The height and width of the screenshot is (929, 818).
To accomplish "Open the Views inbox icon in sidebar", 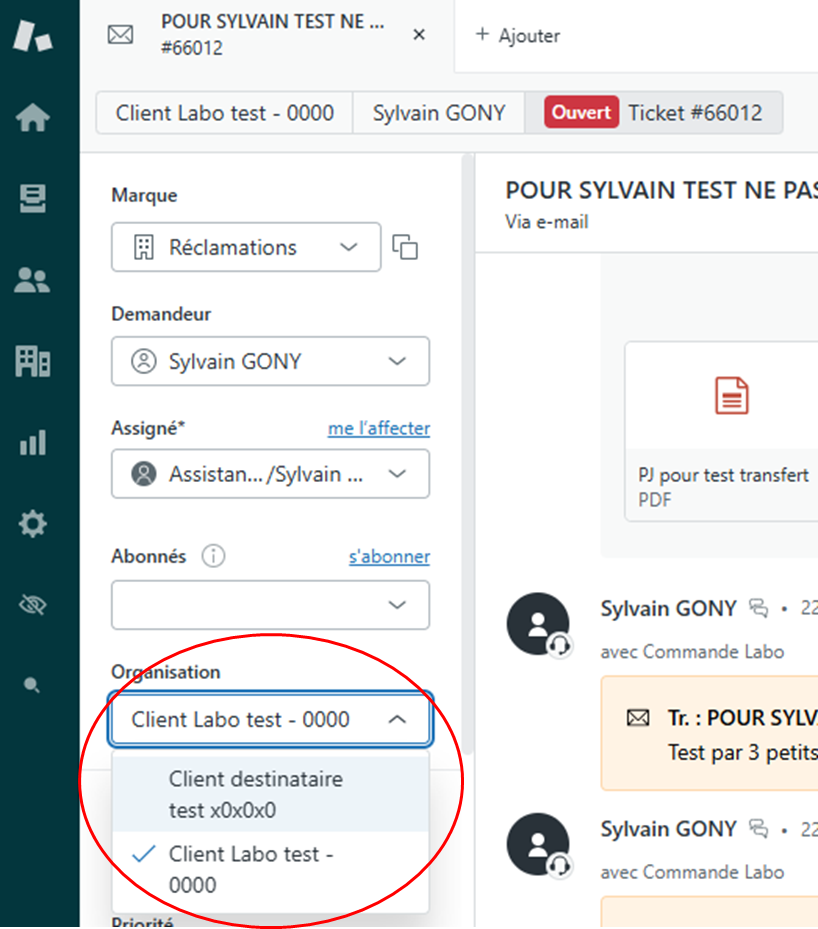I will click(x=33, y=199).
